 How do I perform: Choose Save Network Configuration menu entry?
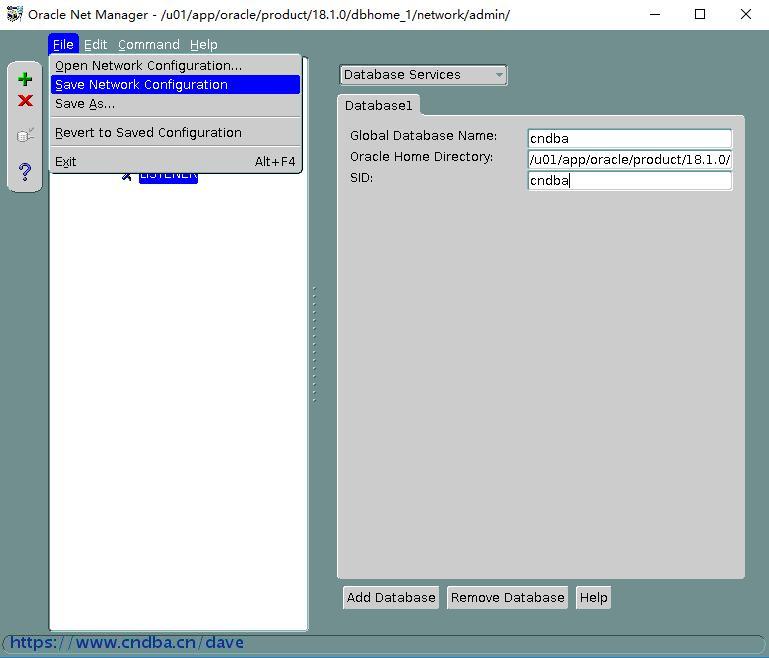[175, 84]
